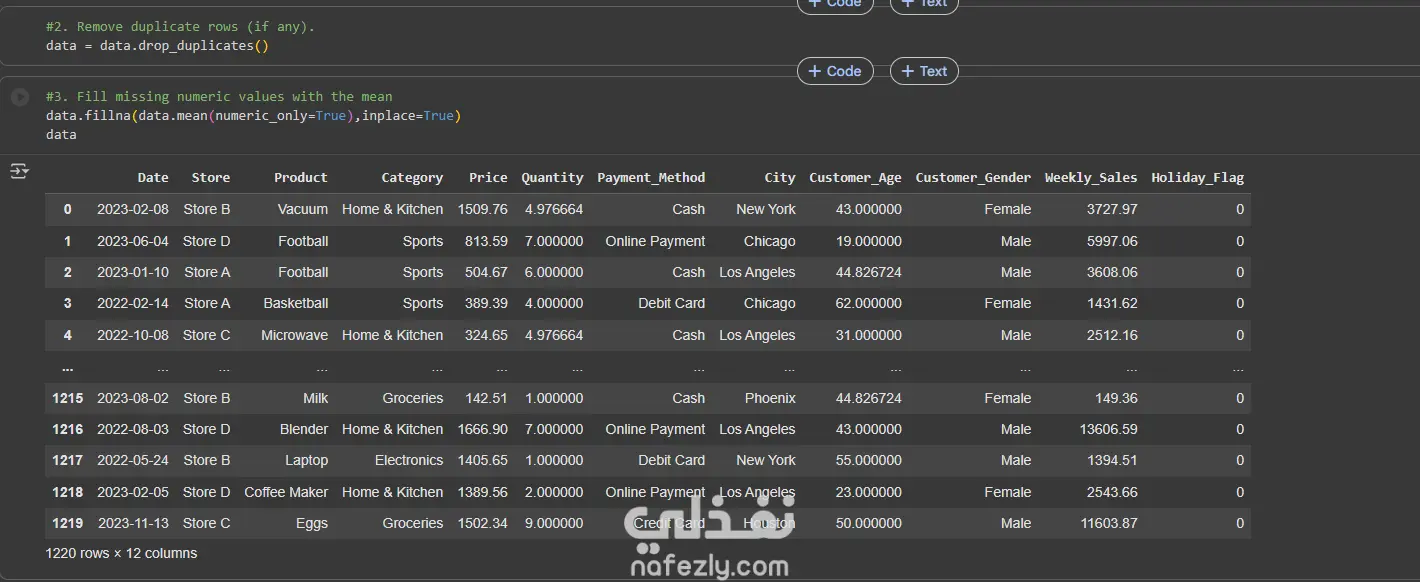The width and height of the screenshot is (1420, 582).
Task: Click the Phoenix city cell
Action: point(770,399)
